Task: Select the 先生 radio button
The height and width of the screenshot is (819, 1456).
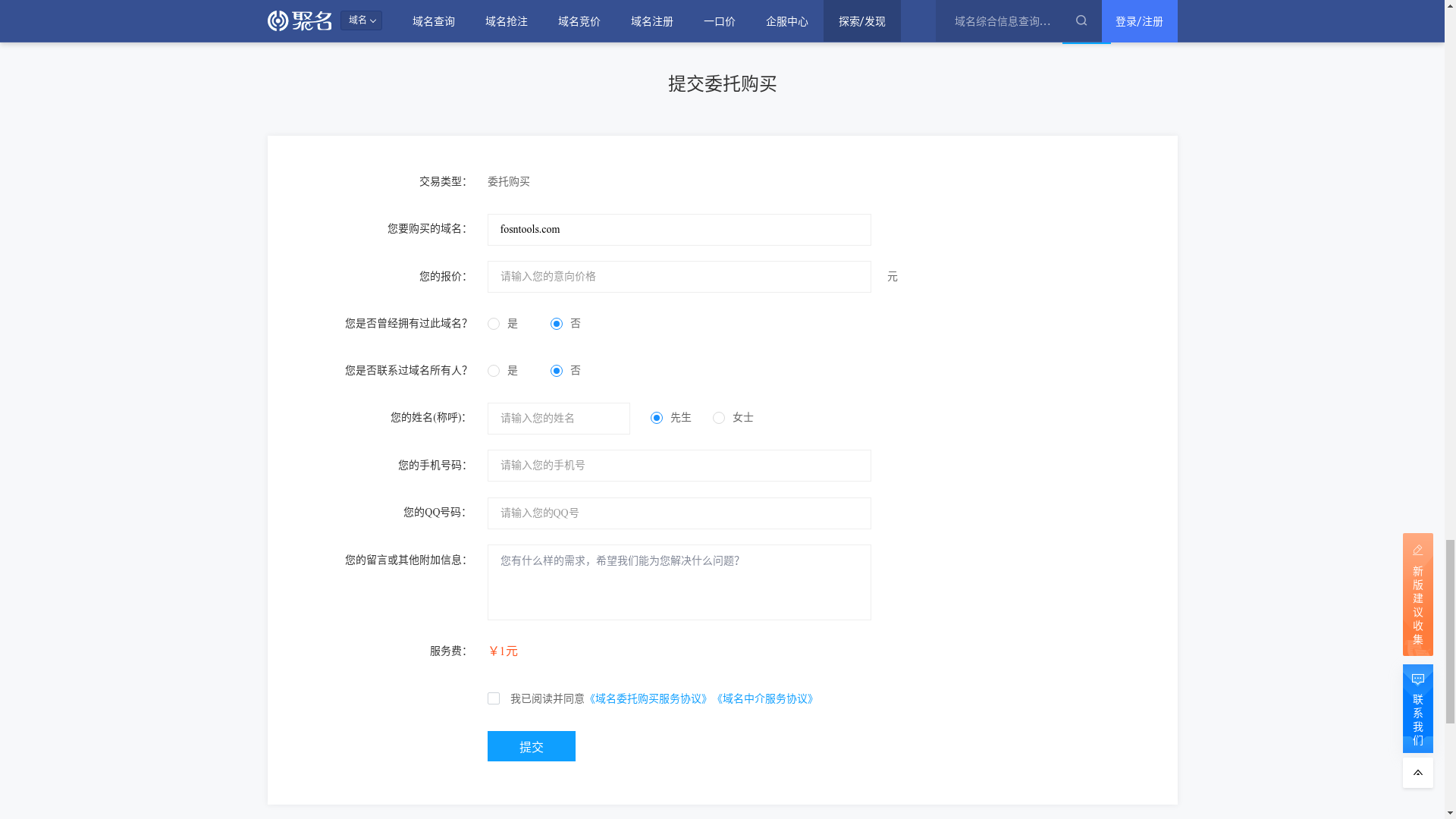Action: pos(657,418)
